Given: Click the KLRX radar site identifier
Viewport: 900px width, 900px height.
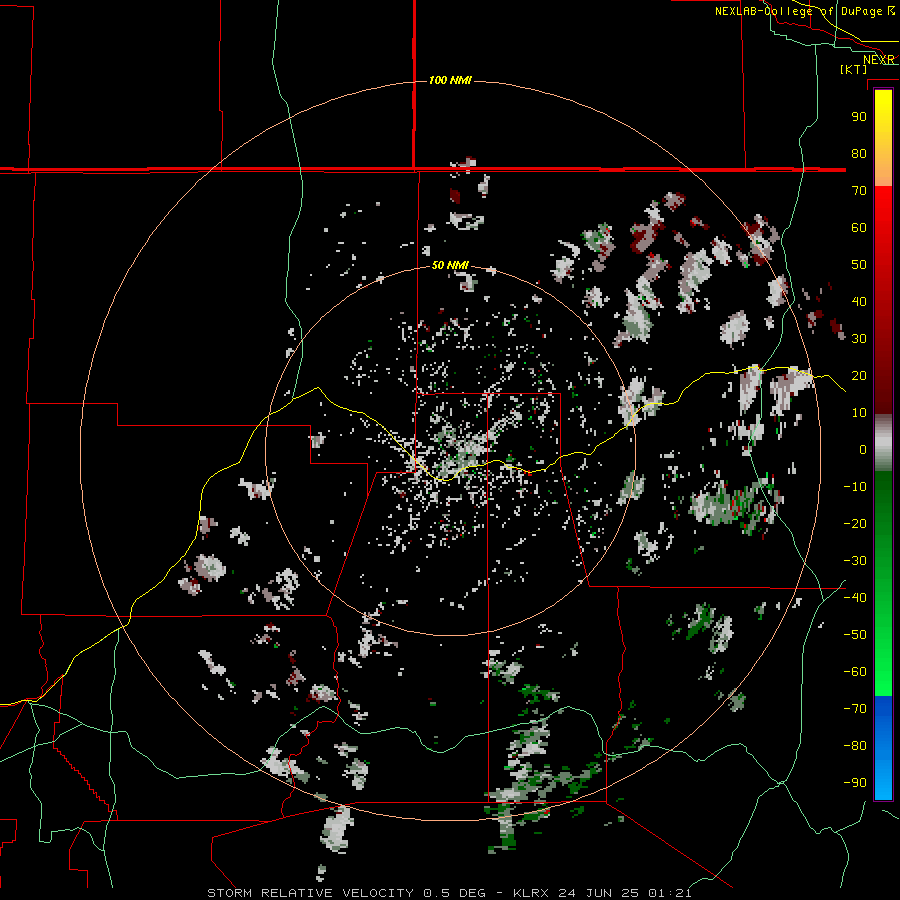Looking at the screenshot, I should click(532, 893).
